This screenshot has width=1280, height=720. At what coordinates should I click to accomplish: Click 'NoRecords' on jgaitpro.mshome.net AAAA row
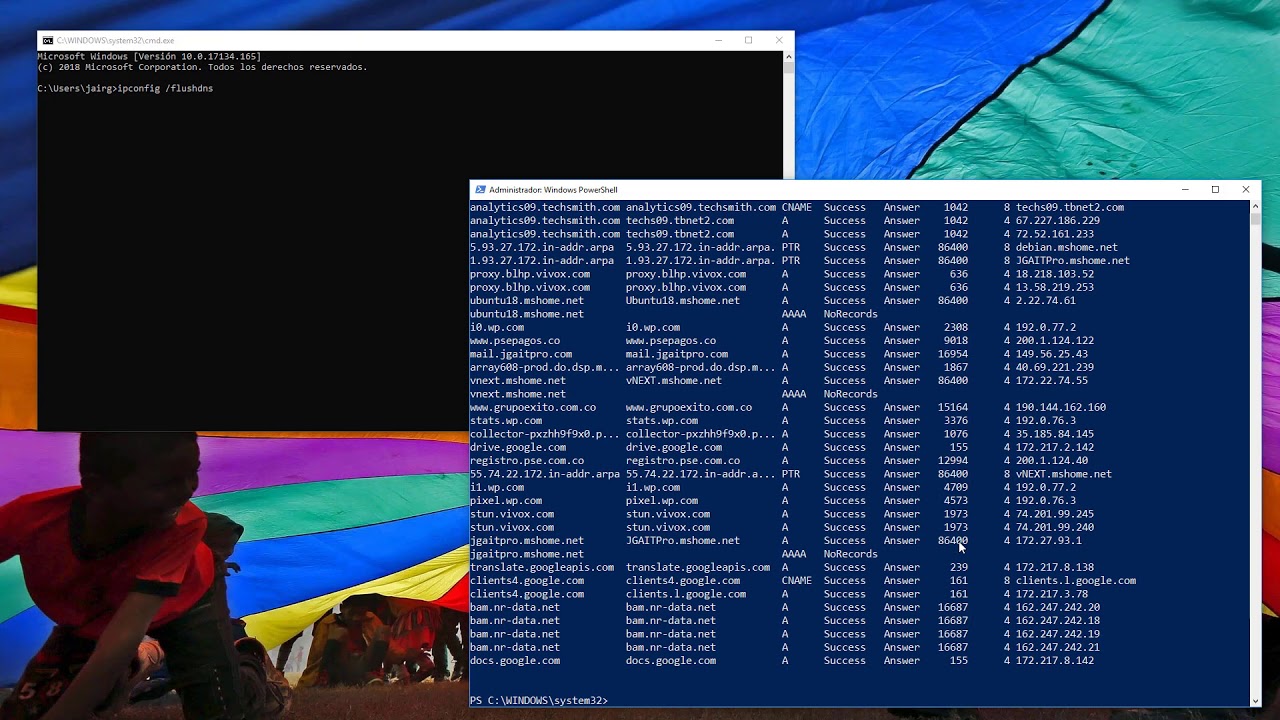click(850, 554)
